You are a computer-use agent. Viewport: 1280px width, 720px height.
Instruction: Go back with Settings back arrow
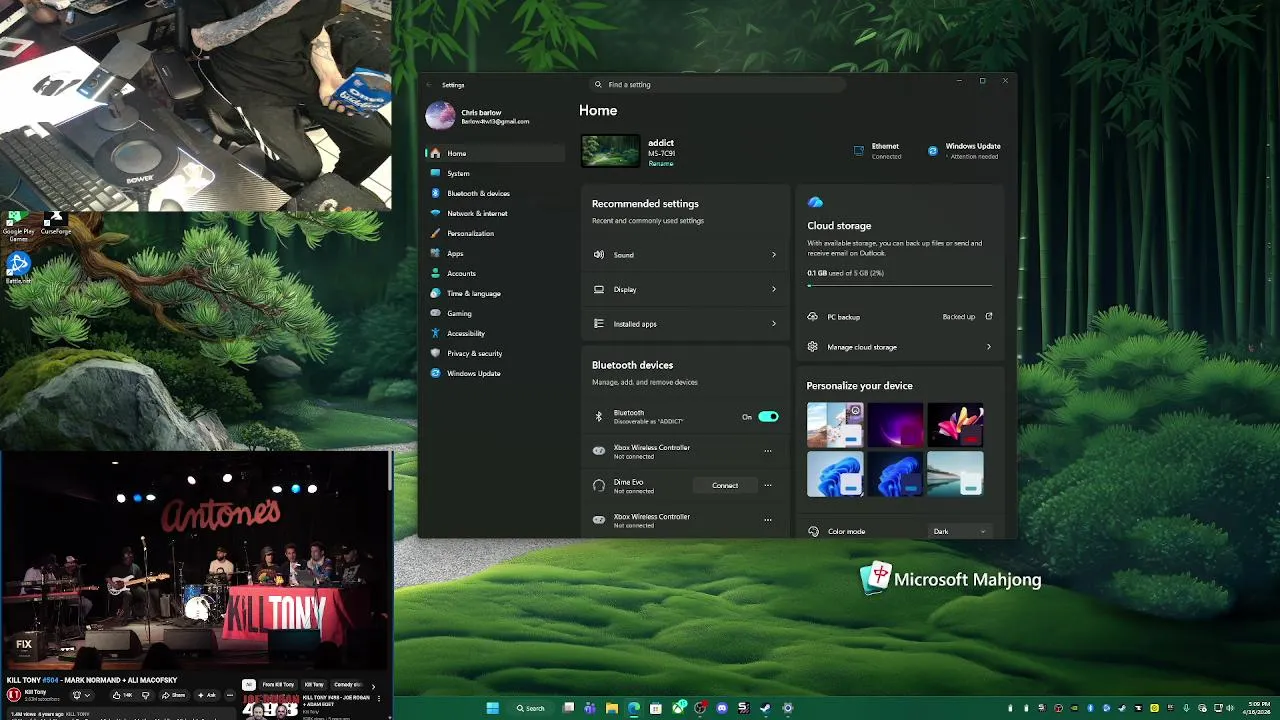428,85
